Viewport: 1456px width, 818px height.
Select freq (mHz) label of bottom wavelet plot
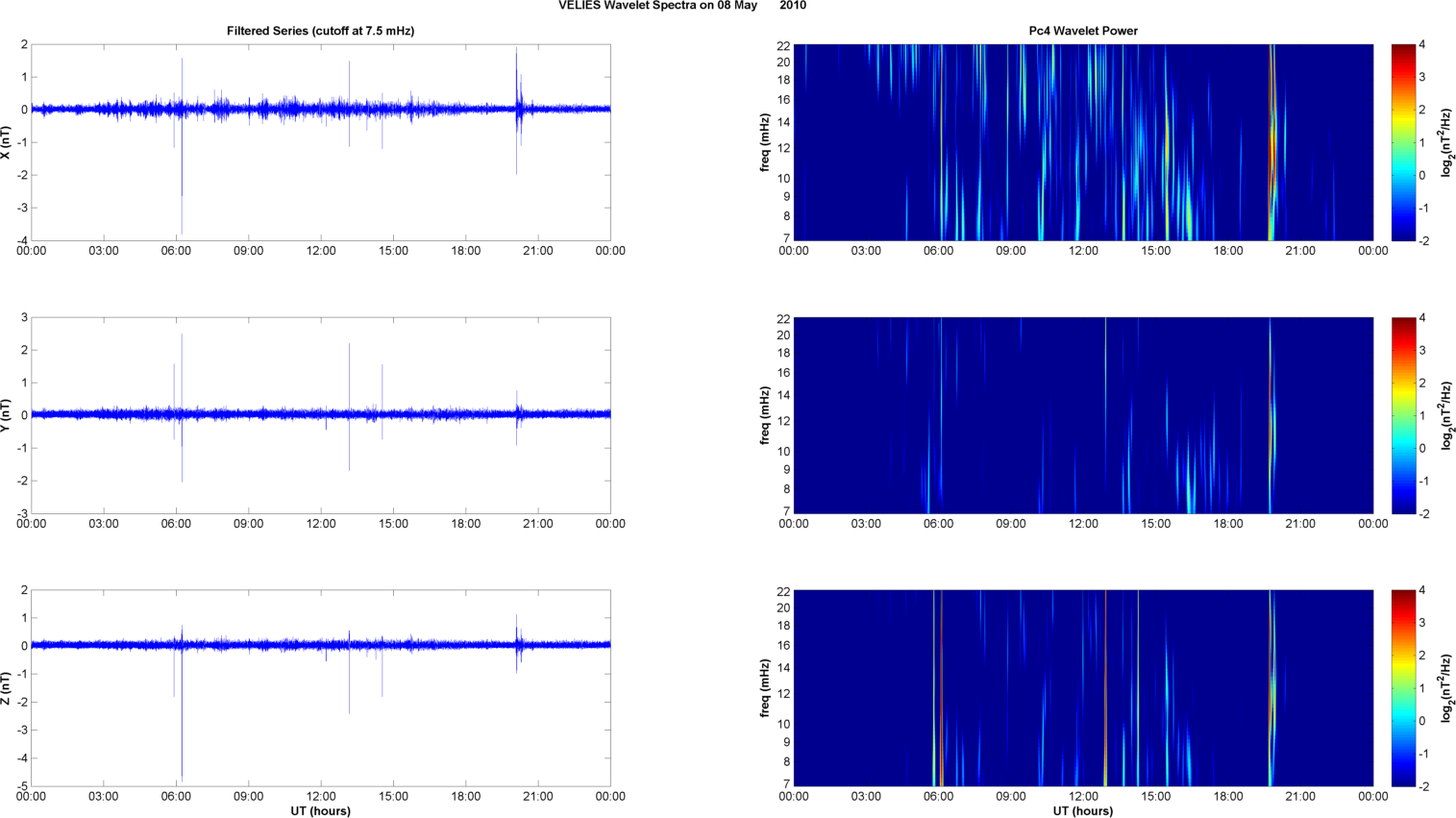pyautogui.click(x=765, y=688)
